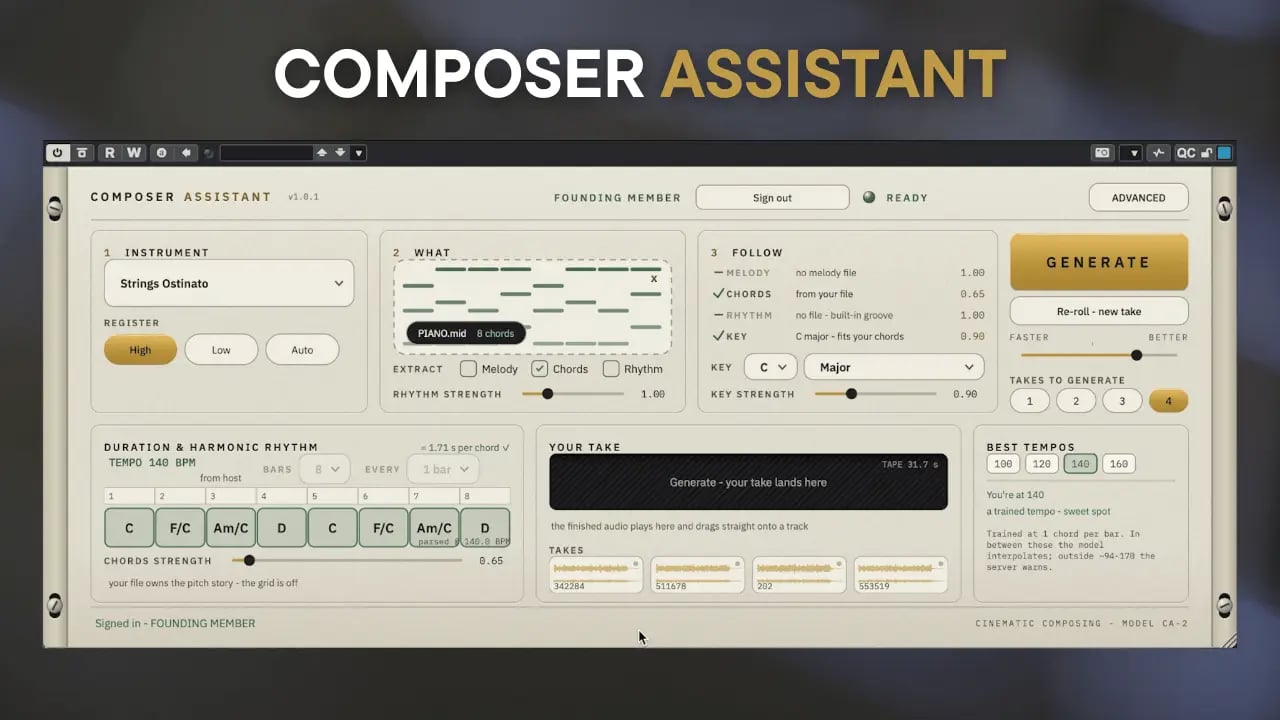Click the Your Take tape display
This screenshot has height=720, width=1280.
(748, 482)
